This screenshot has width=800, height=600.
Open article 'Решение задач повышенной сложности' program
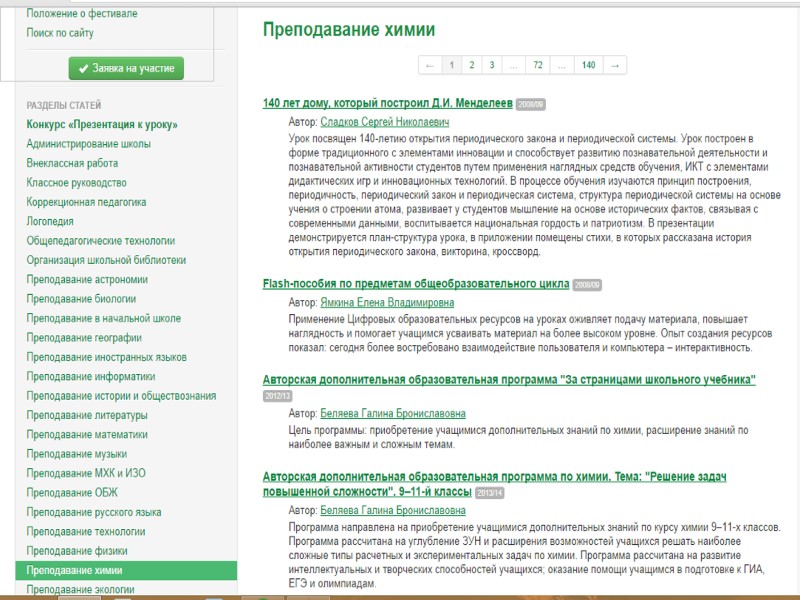(x=494, y=484)
